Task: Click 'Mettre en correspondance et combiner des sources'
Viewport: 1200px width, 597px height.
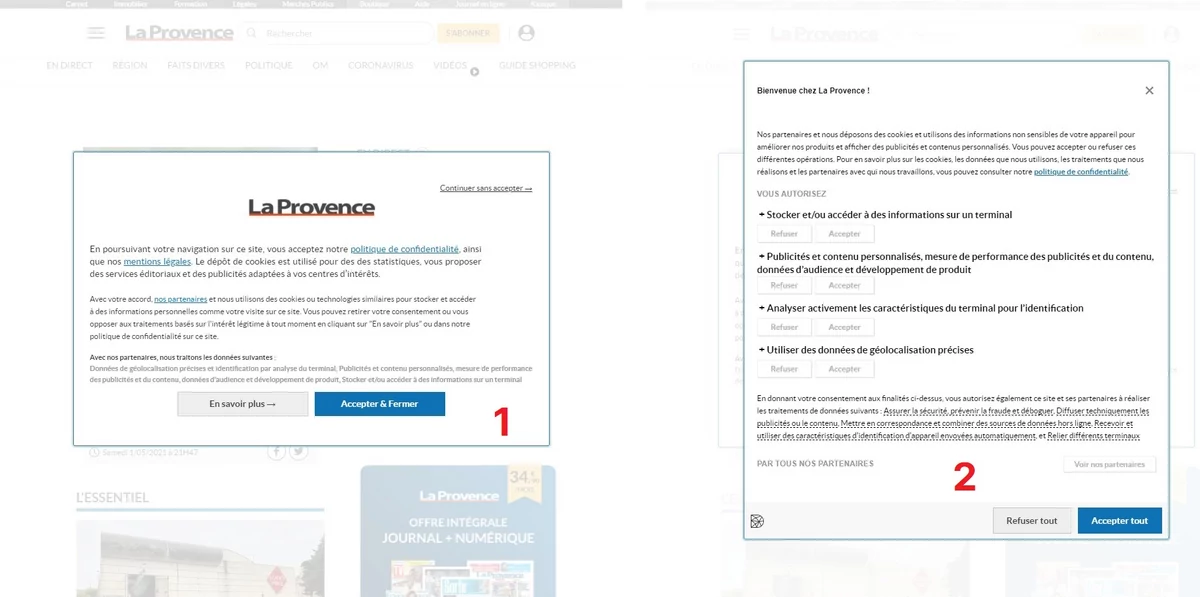Action: pyautogui.click(x=966, y=423)
